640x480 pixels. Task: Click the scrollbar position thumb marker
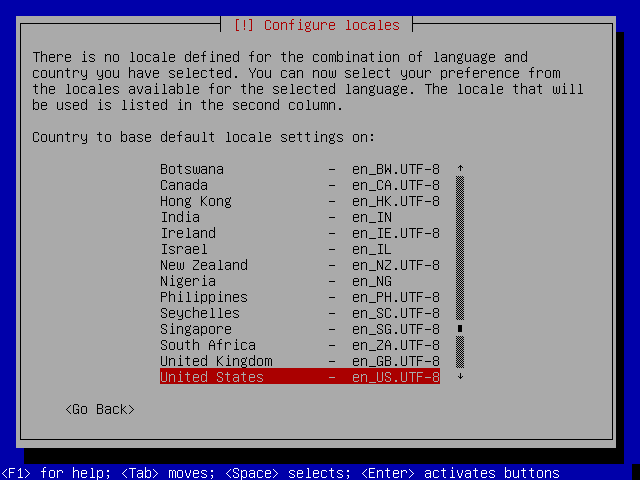point(460,329)
